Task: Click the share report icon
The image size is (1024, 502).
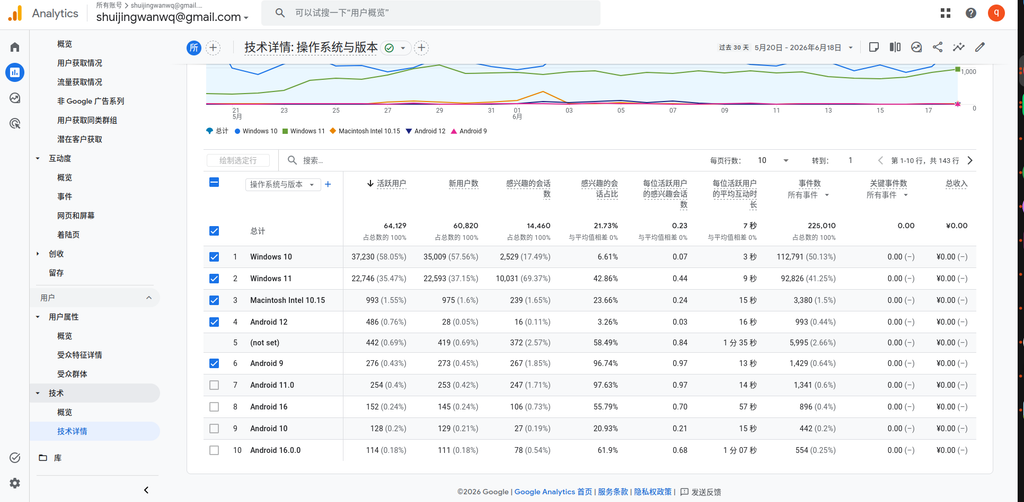Action: [x=937, y=47]
